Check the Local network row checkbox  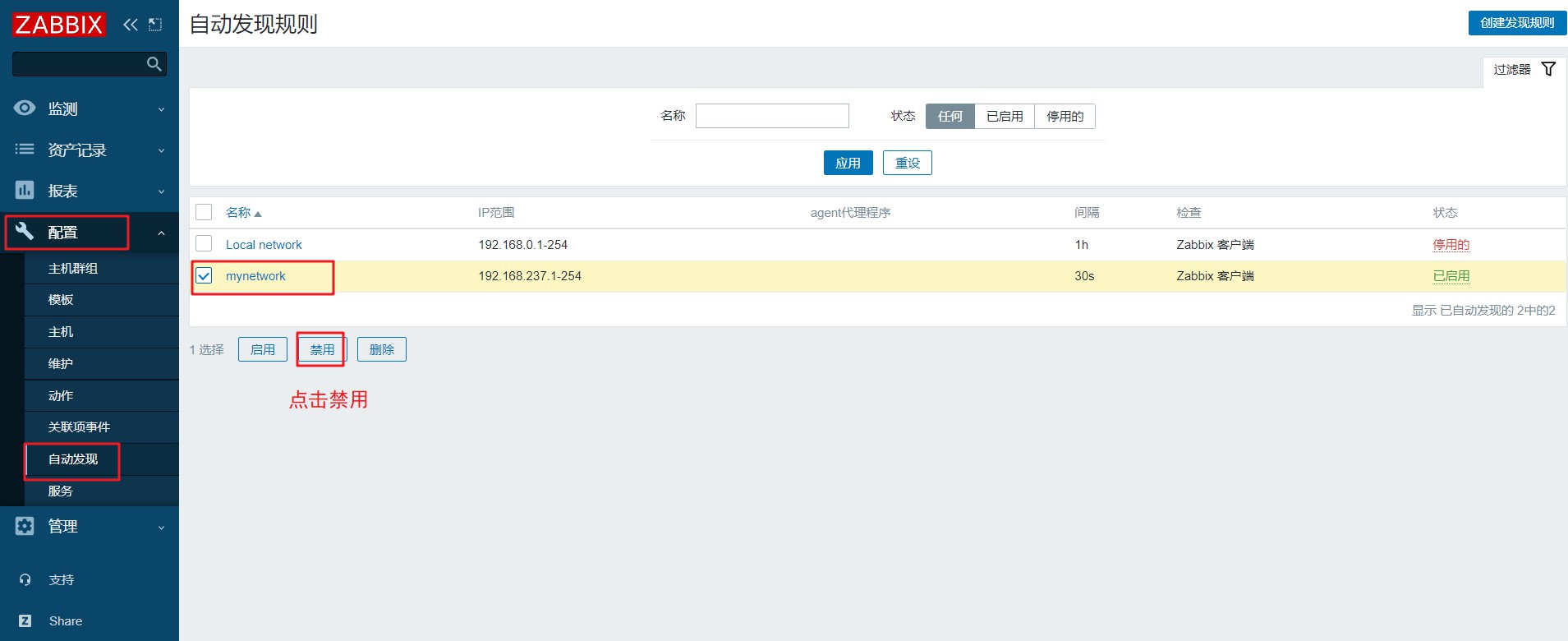pos(204,243)
